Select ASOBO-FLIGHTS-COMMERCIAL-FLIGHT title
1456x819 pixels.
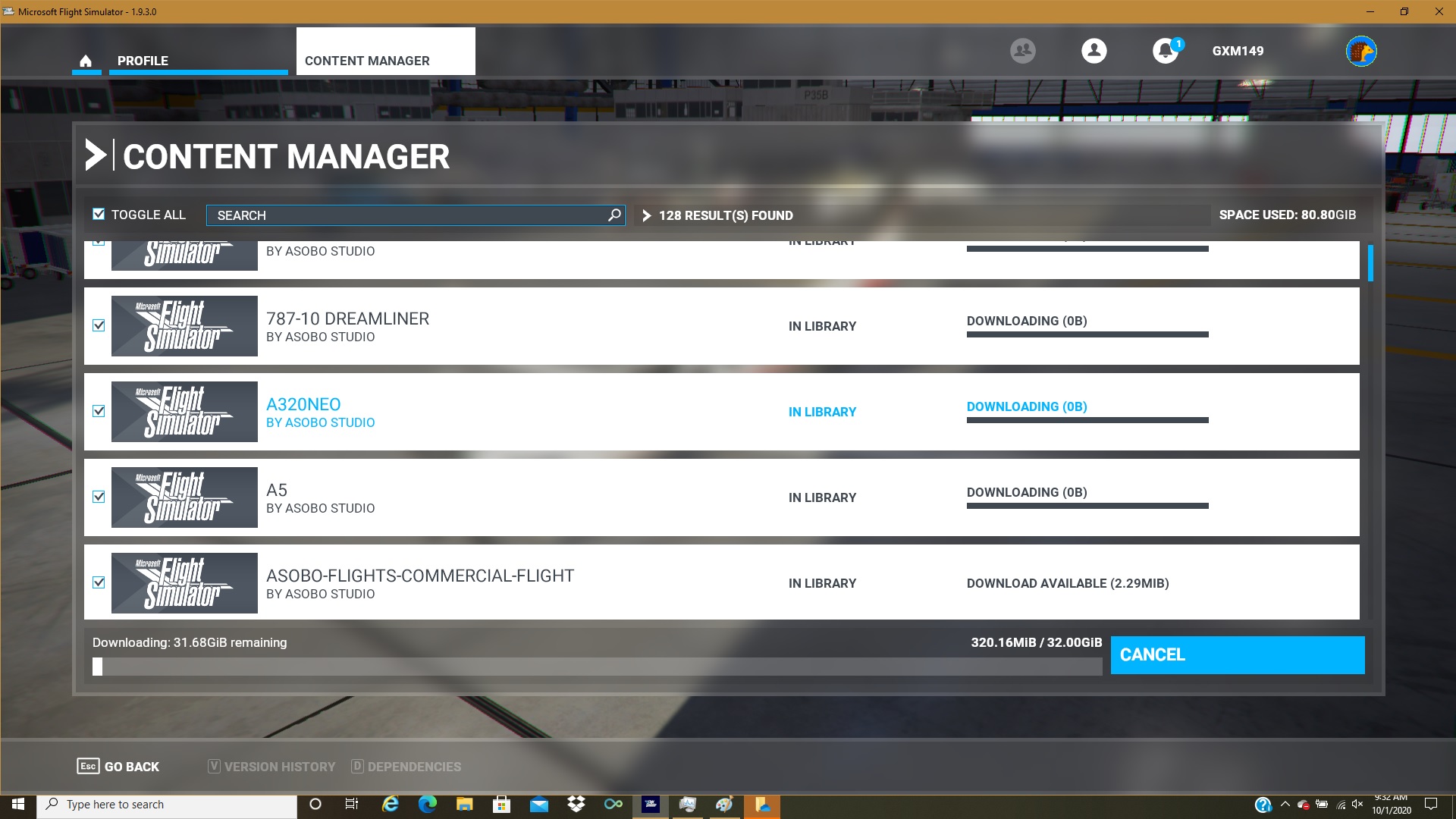[x=420, y=576]
